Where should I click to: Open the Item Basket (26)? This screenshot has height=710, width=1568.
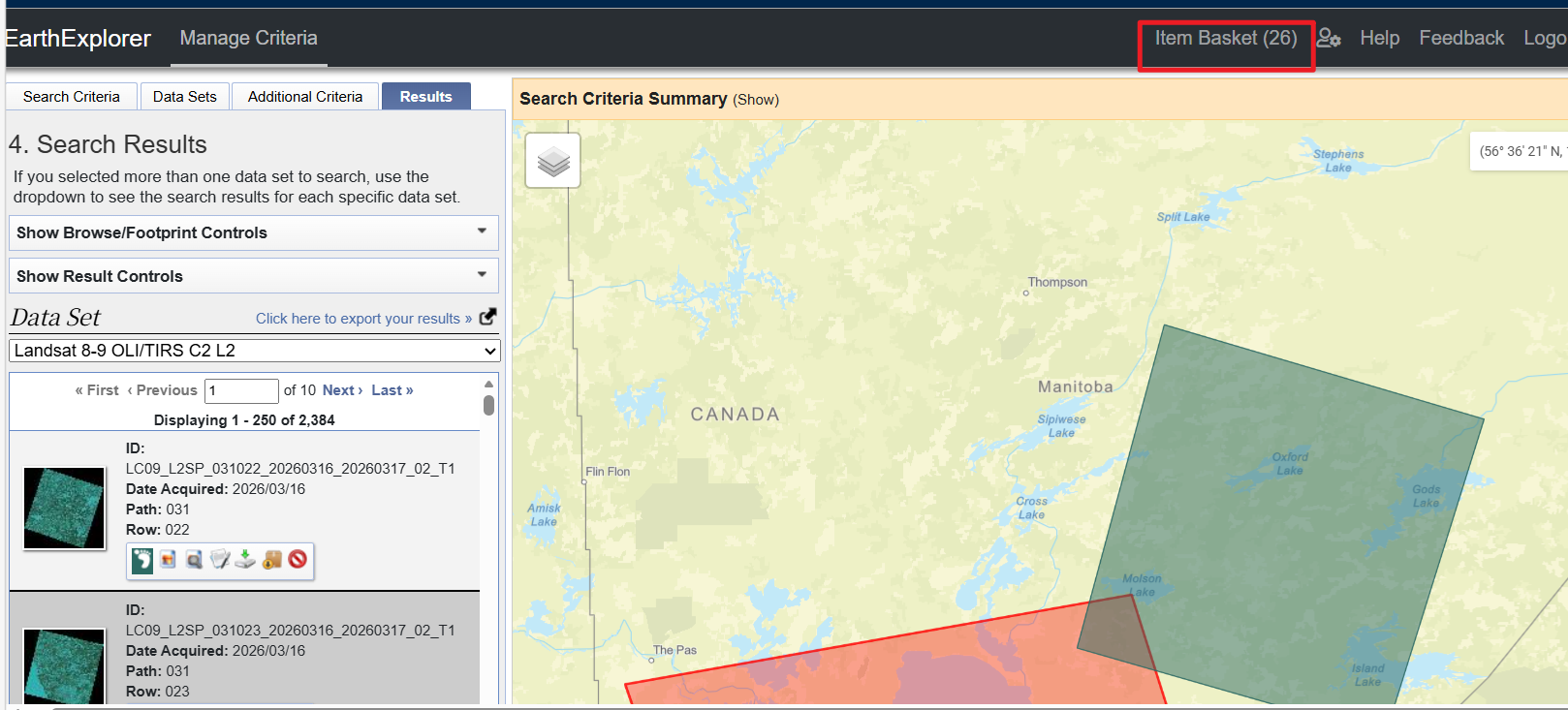(x=1226, y=38)
